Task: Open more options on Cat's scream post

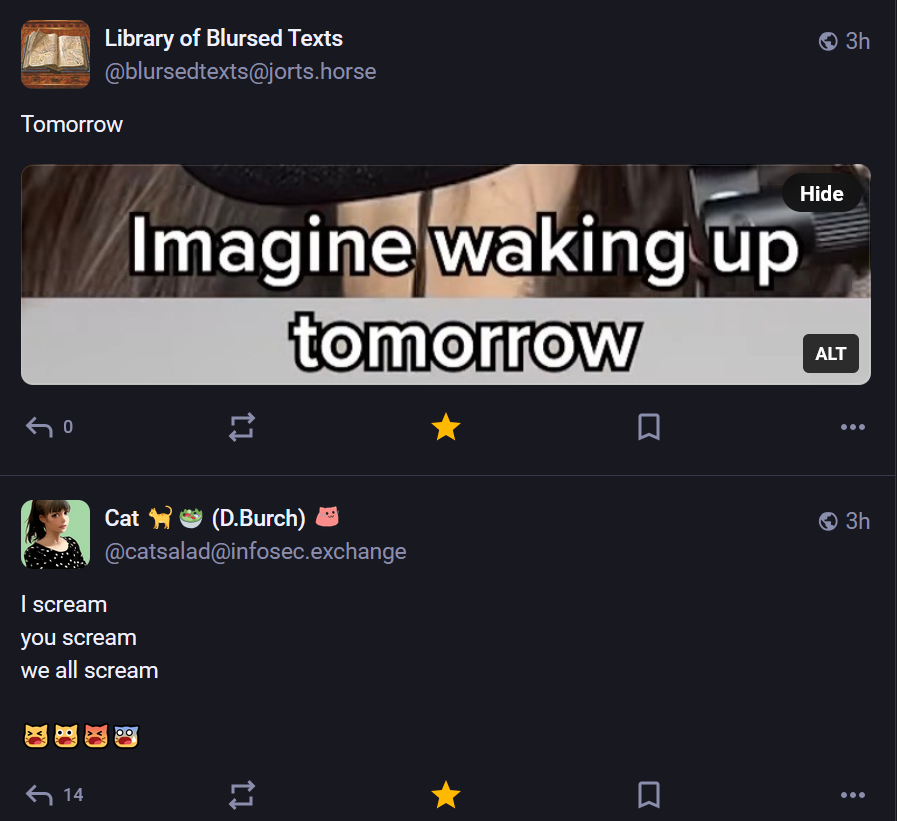Action: 852,795
